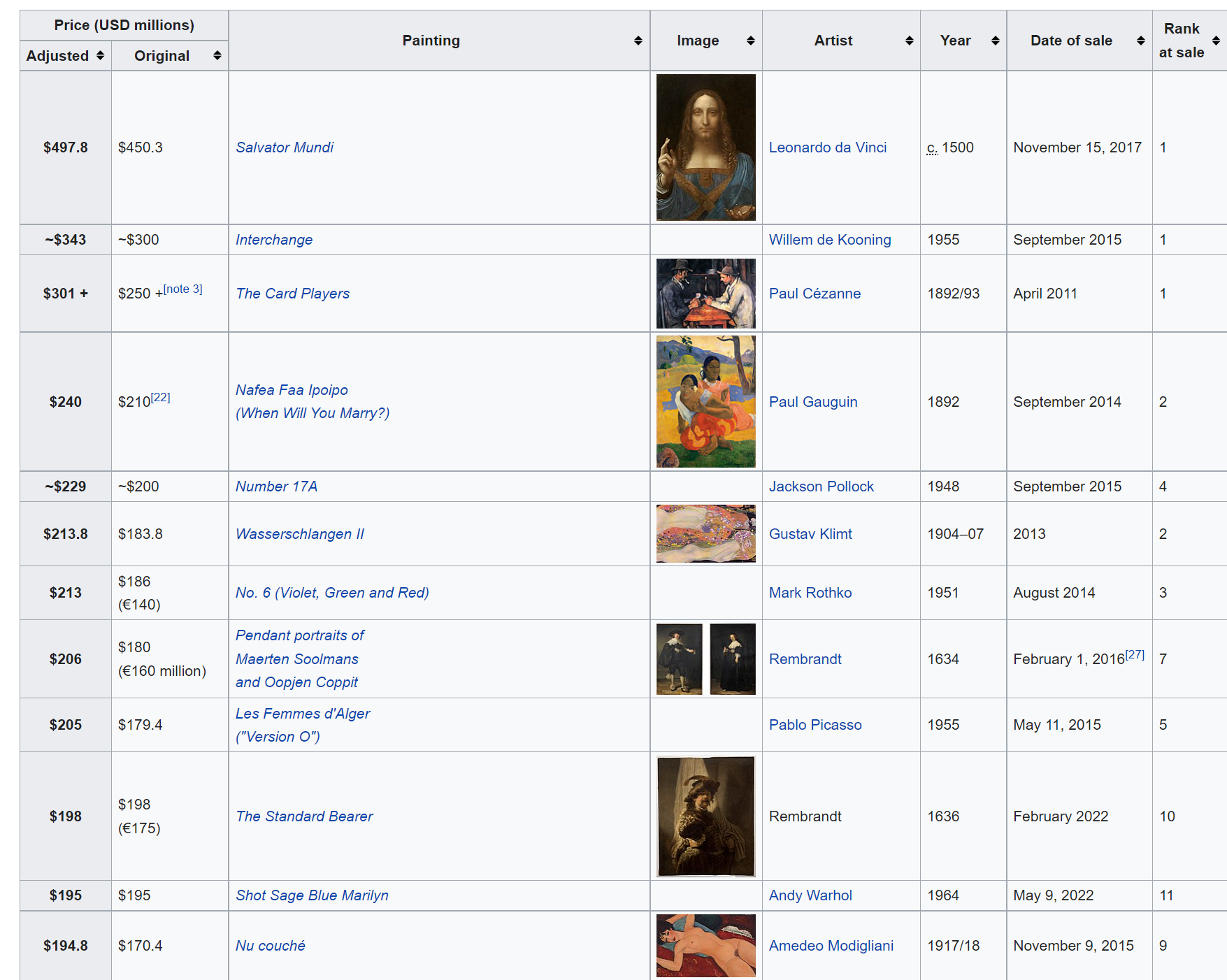Sort by Date of sale arrows
This screenshot has width=1227, height=980.
(x=1140, y=41)
